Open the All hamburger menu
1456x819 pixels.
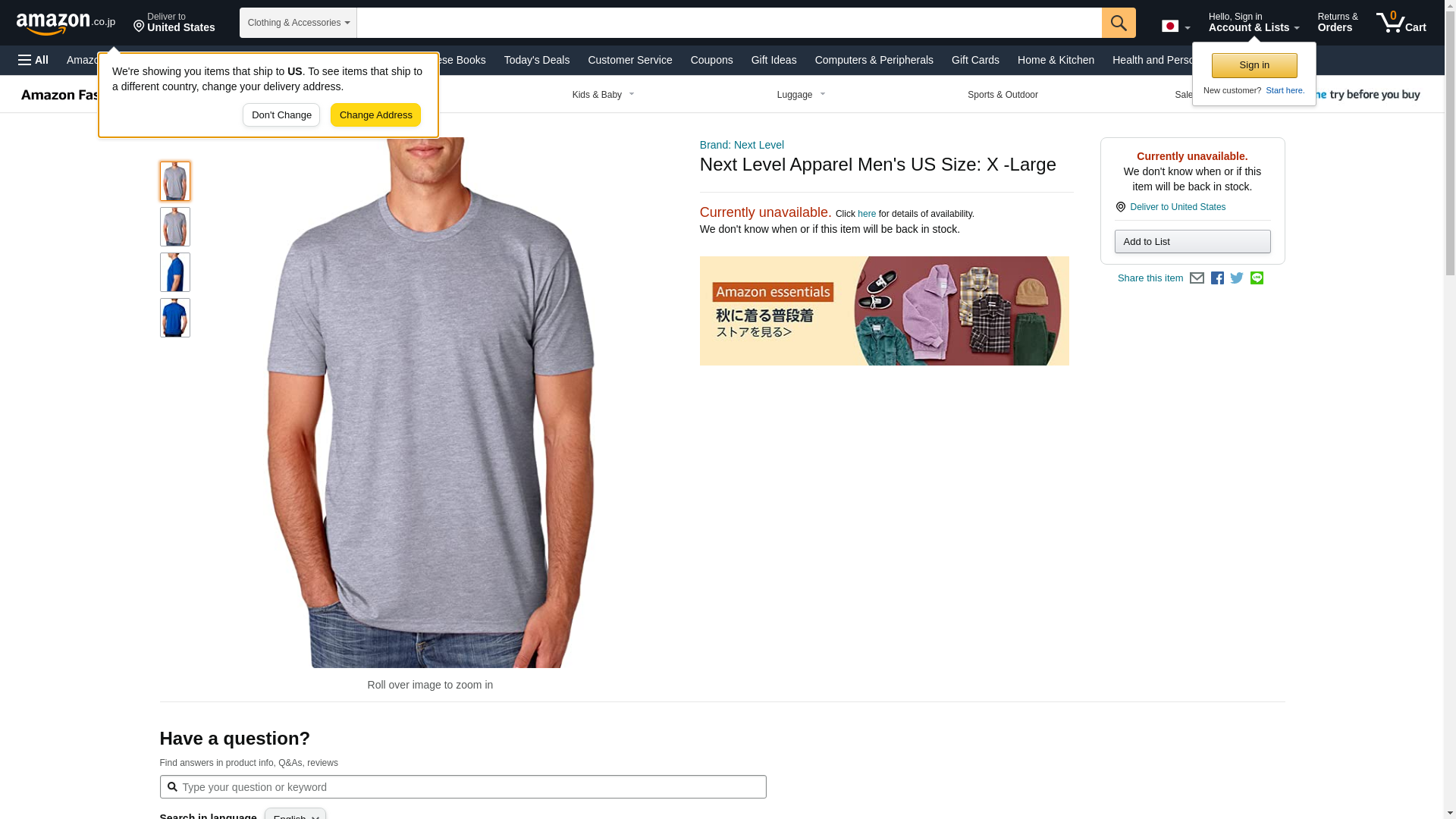(x=33, y=60)
